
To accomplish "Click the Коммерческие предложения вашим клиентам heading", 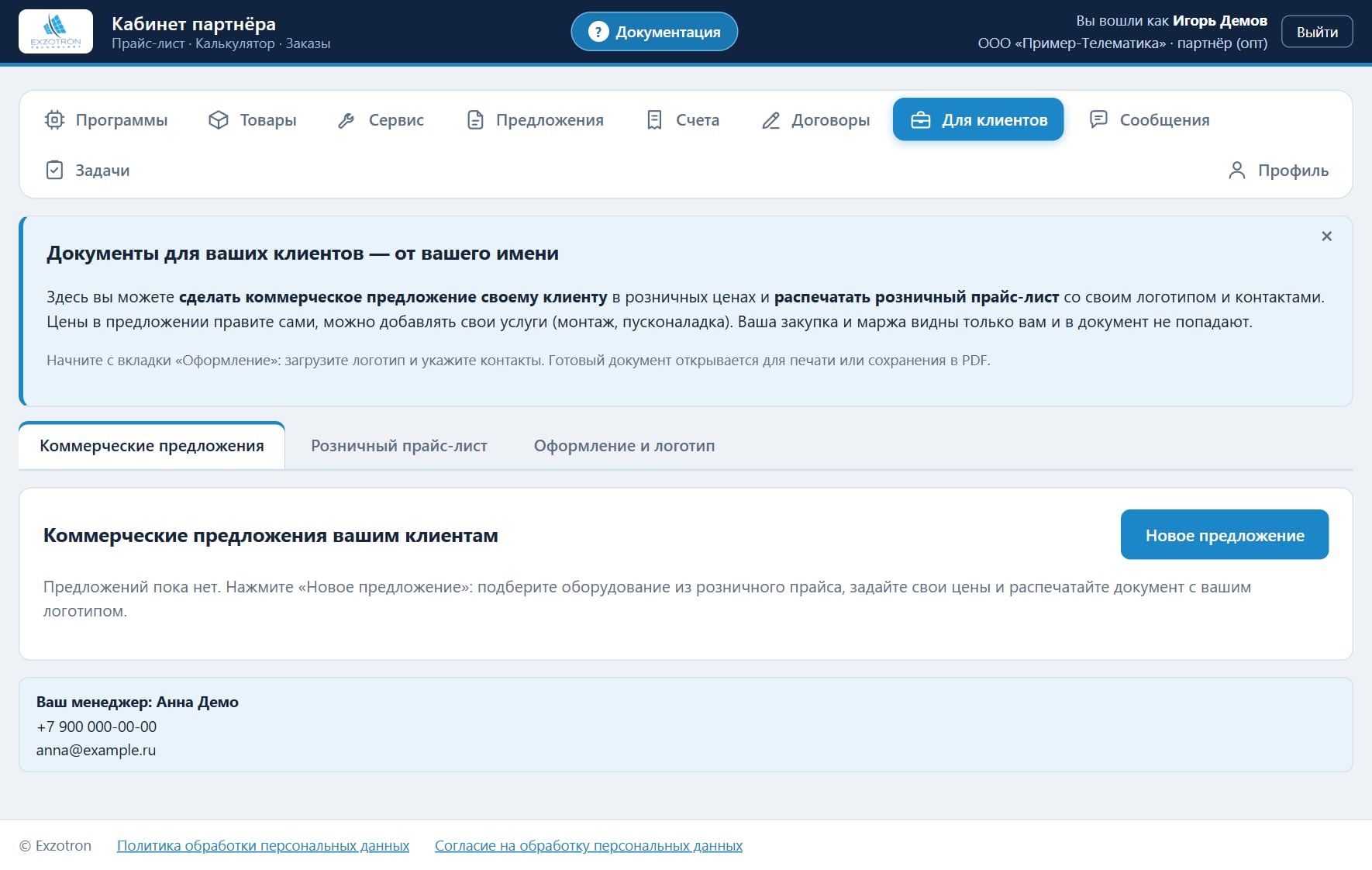I will coord(271,536).
